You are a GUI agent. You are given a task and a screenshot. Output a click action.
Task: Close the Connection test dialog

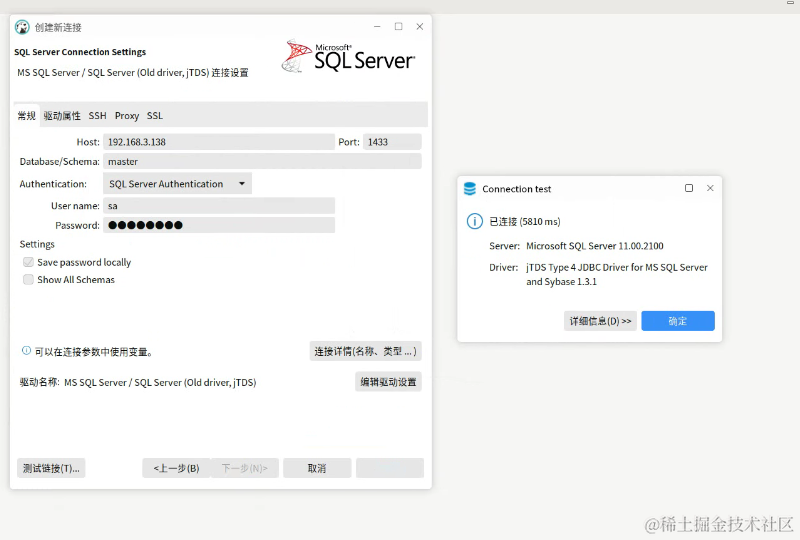coord(710,188)
